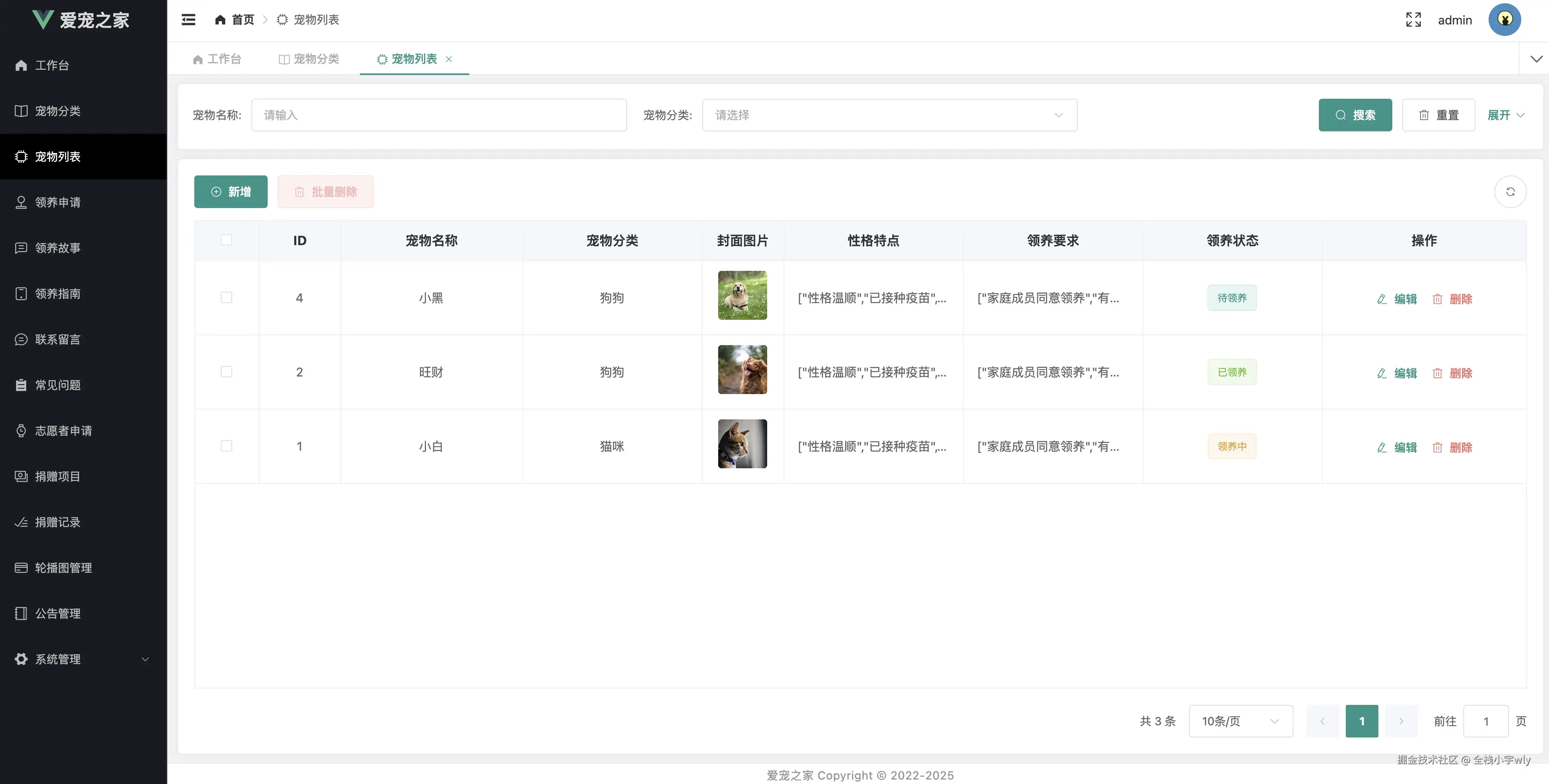The image size is (1549, 784).
Task: Select the checkbox for pet 小白
Action: [x=226, y=446]
